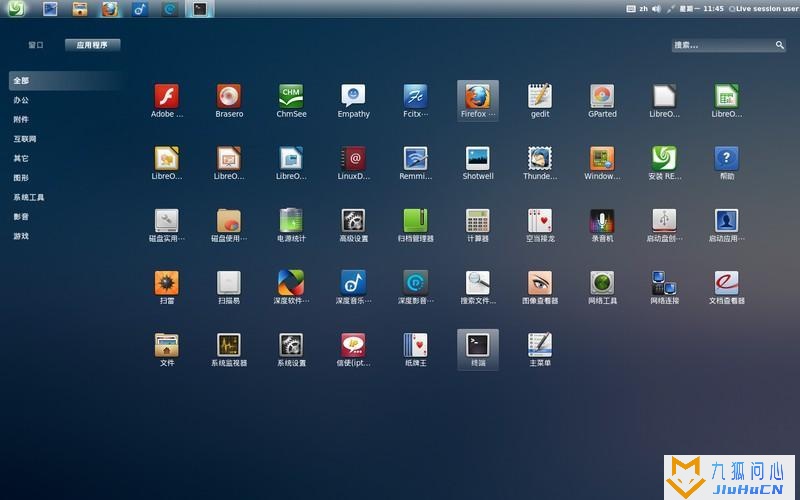Launch 磁盘使用 disk usage analyzer
The height and width of the screenshot is (500, 800).
point(229,225)
